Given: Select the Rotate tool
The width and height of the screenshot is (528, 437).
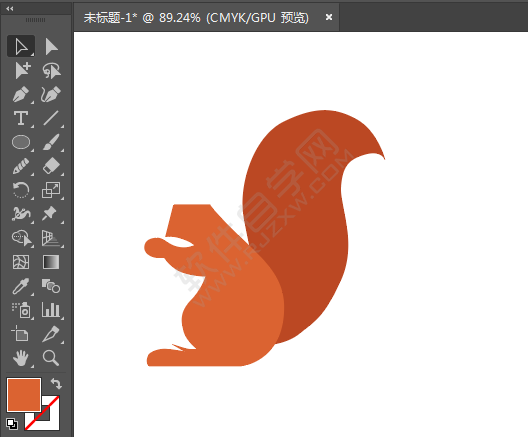Looking at the screenshot, I should coord(21,190).
